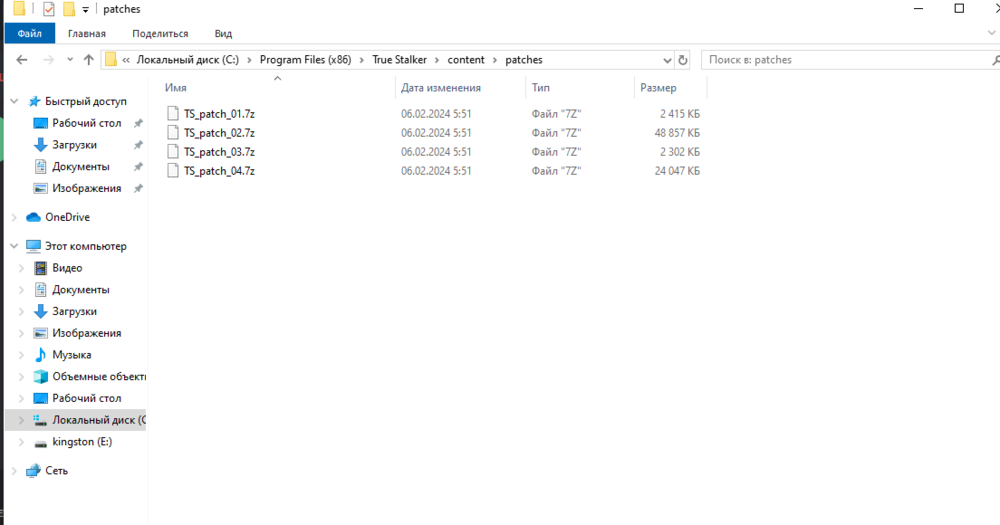
Task: Open Документы under Этот компьютер
Action: [x=81, y=290]
